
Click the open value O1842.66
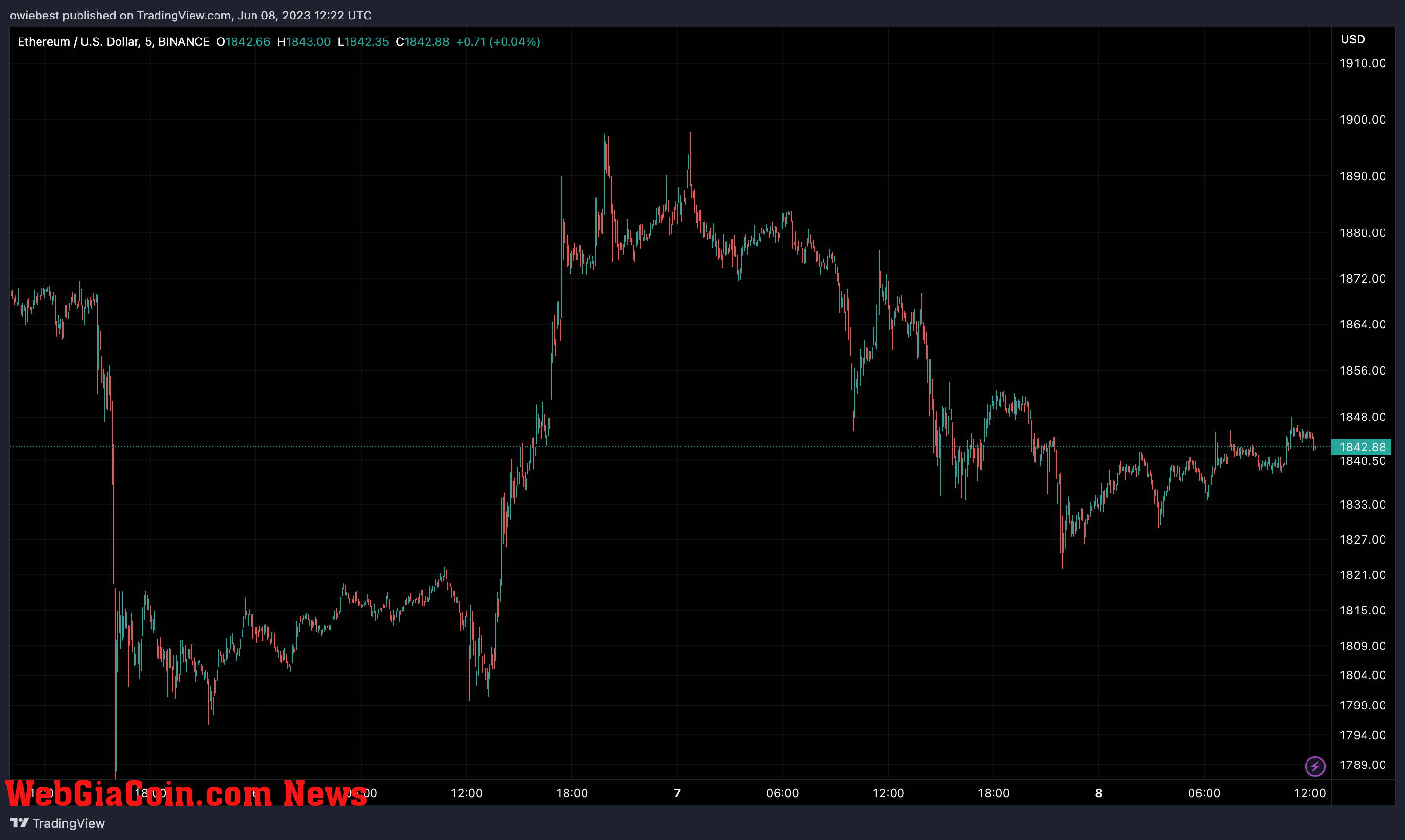click(244, 42)
